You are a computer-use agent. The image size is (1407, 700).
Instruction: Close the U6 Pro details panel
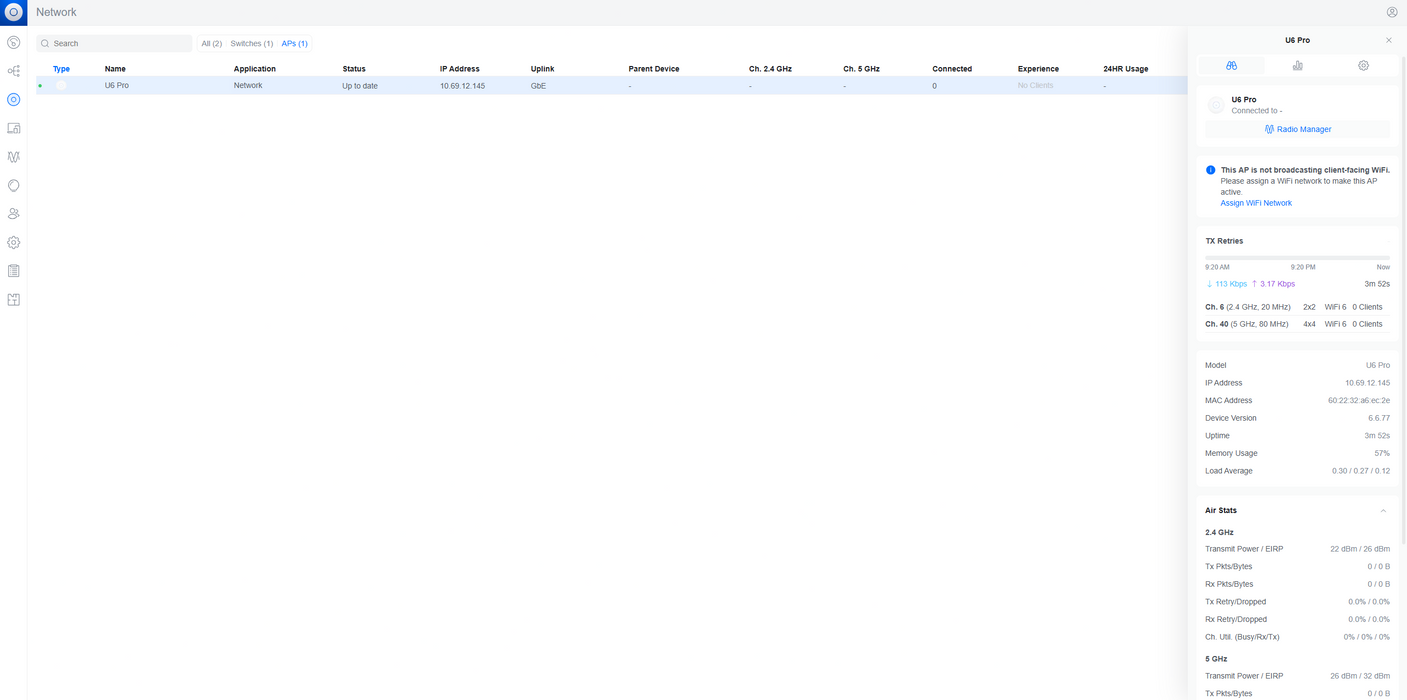click(1388, 40)
